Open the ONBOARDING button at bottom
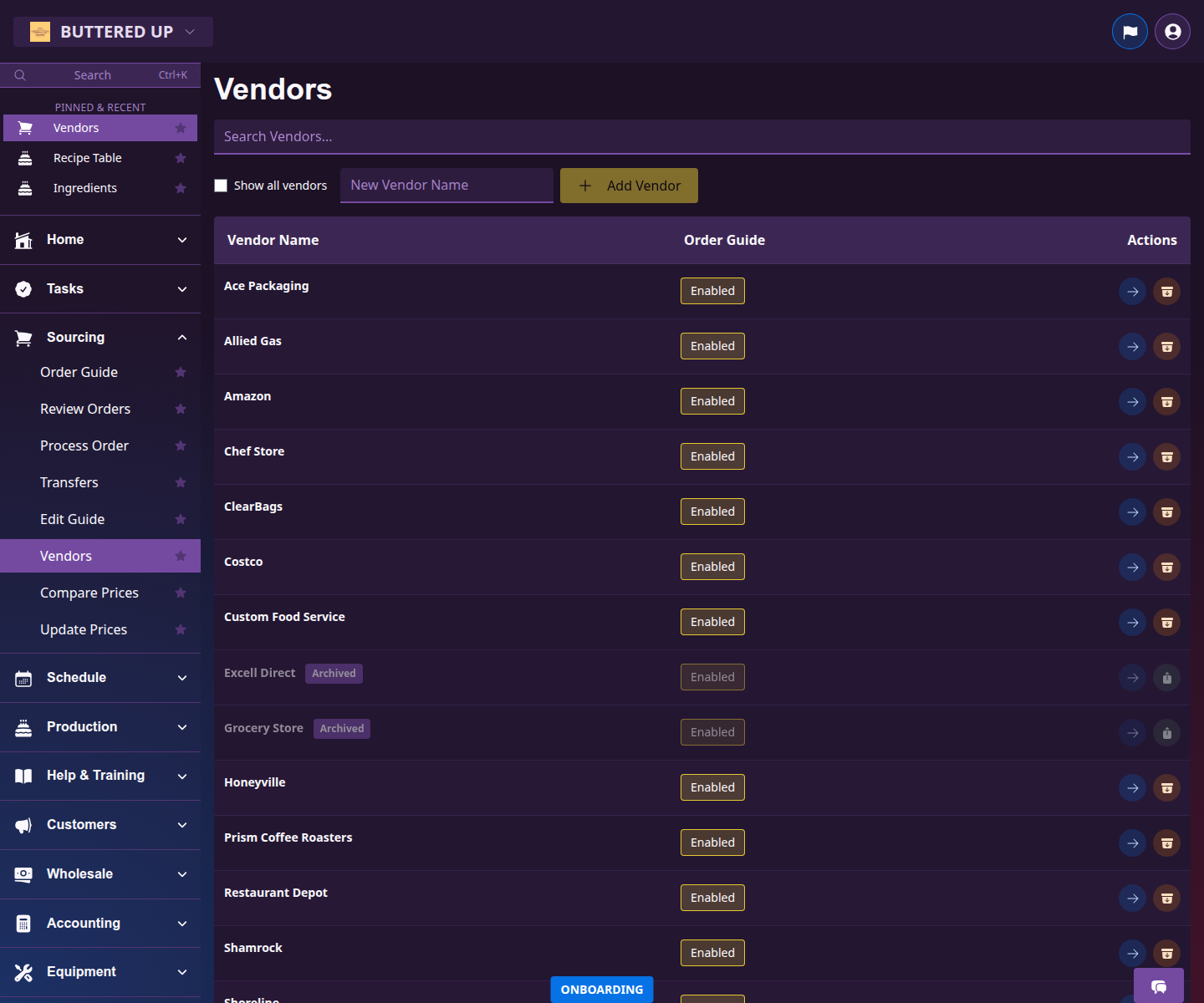 tap(601, 989)
